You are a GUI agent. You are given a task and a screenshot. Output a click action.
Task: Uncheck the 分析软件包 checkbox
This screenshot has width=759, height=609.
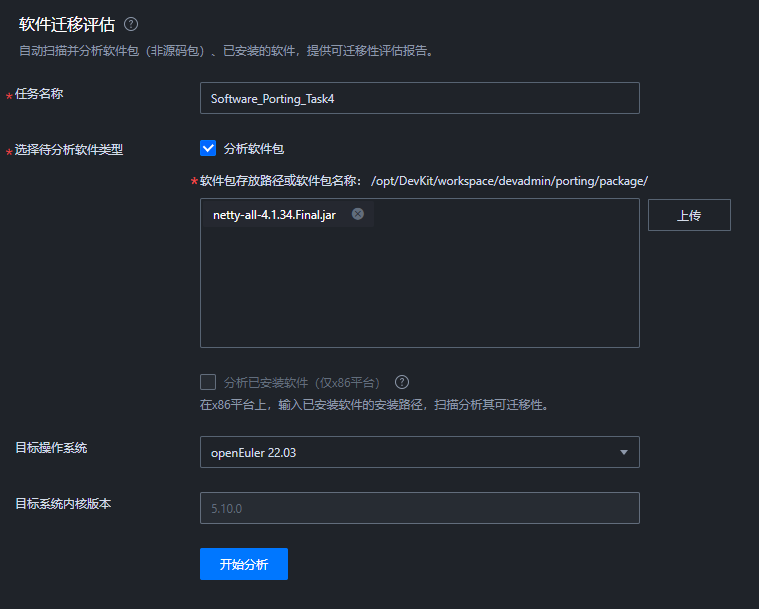[x=208, y=148]
